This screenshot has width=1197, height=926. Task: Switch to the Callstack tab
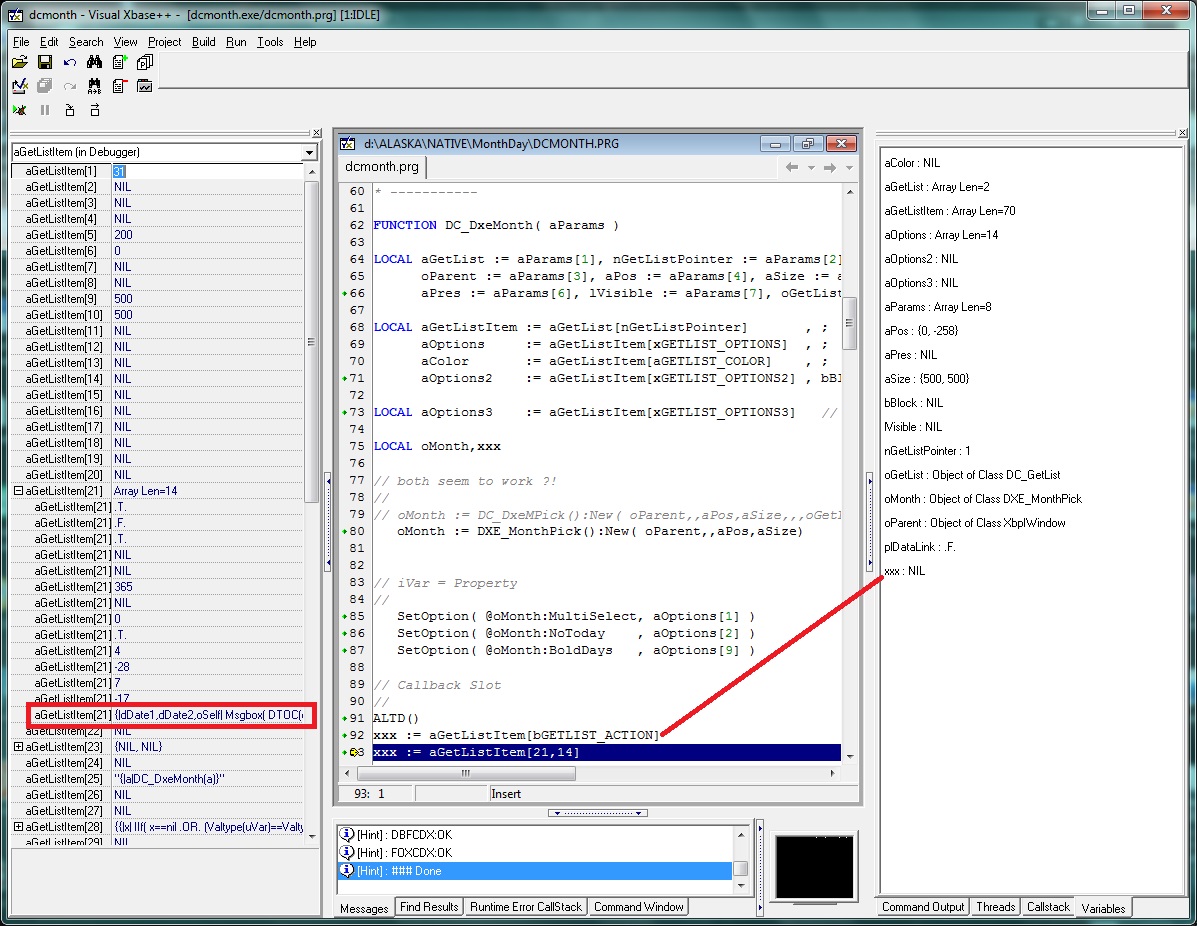(x=1048, y=907)
